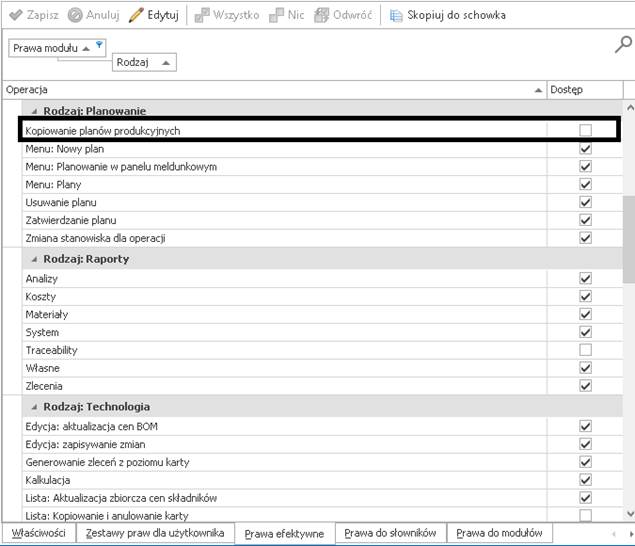The width and height of the screenshot is (635, 546).
Task: Click the Skopiuj do schowka icon
Action: (x=396, y=15)
